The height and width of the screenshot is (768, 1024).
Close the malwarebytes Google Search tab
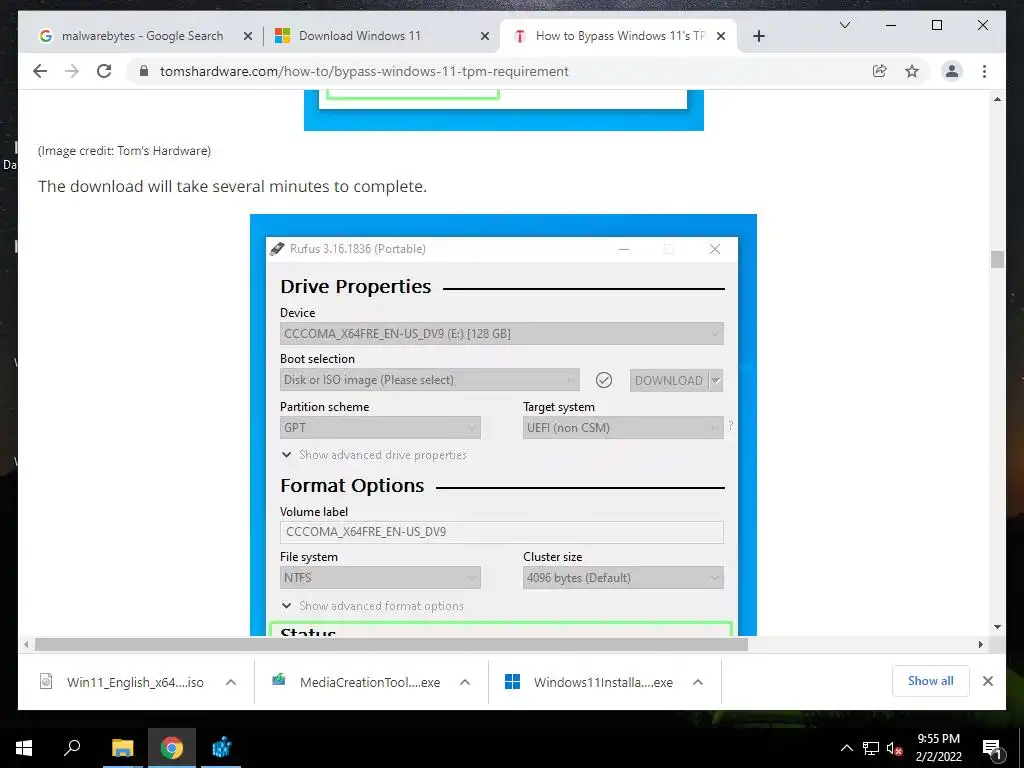pyautogui.click(x=248, y=36)
